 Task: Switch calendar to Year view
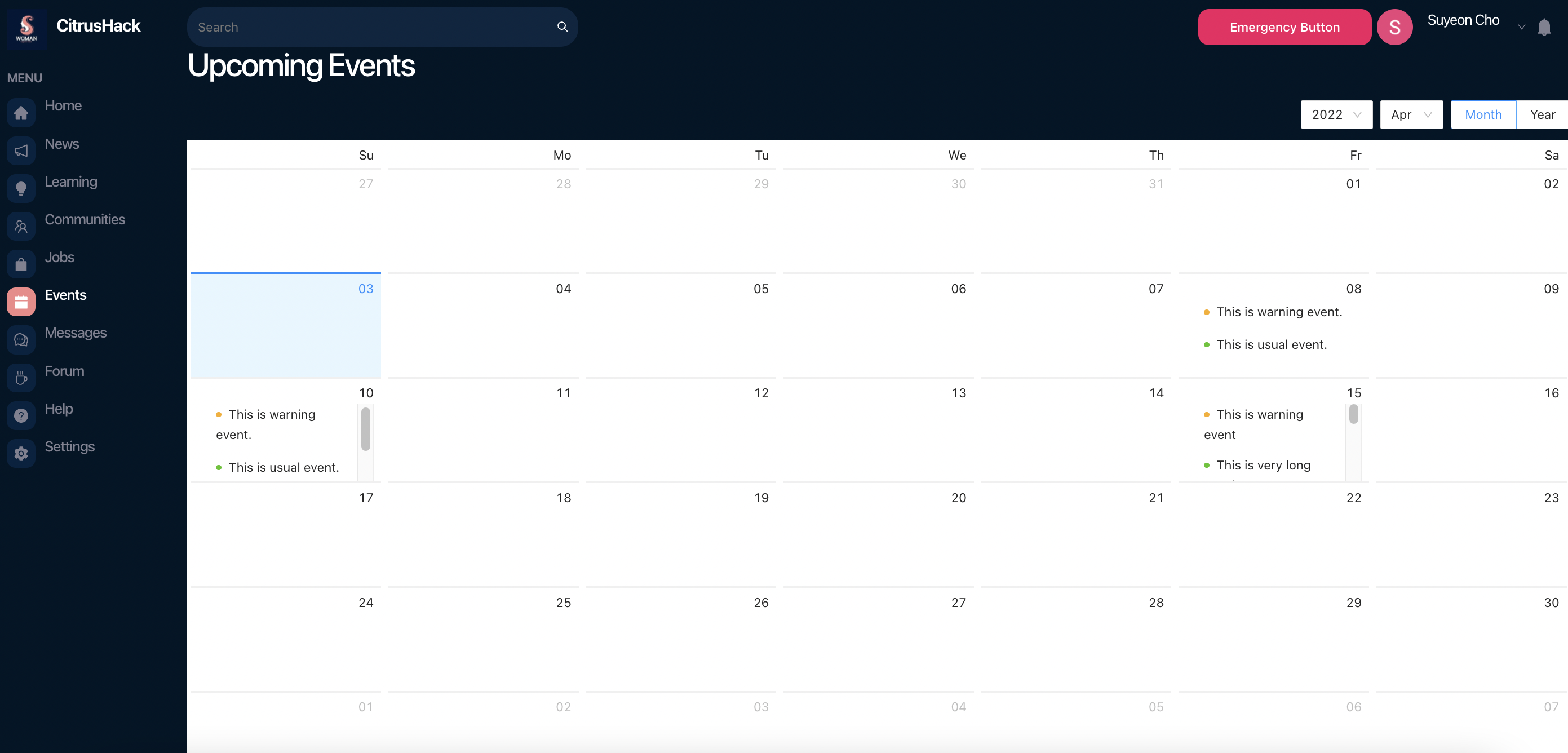pyautogui.click(x=1542, y=114)
